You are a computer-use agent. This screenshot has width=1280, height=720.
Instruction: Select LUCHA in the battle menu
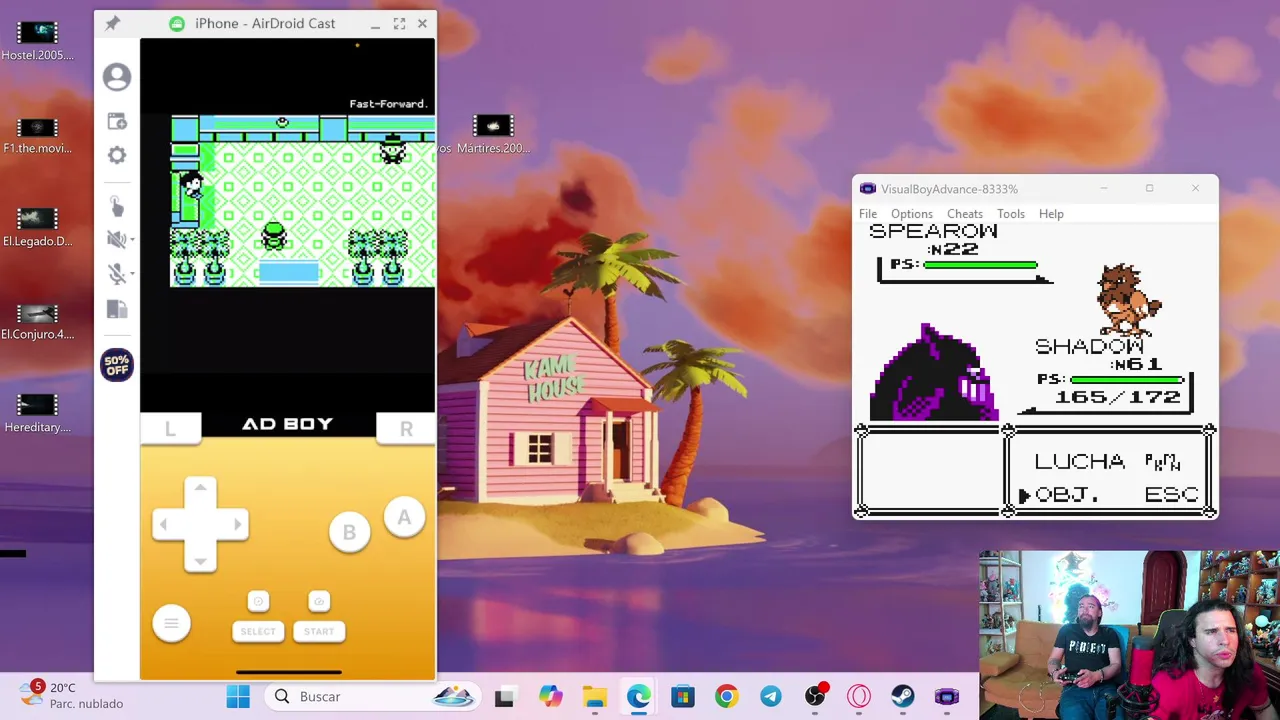[1079, 461]
